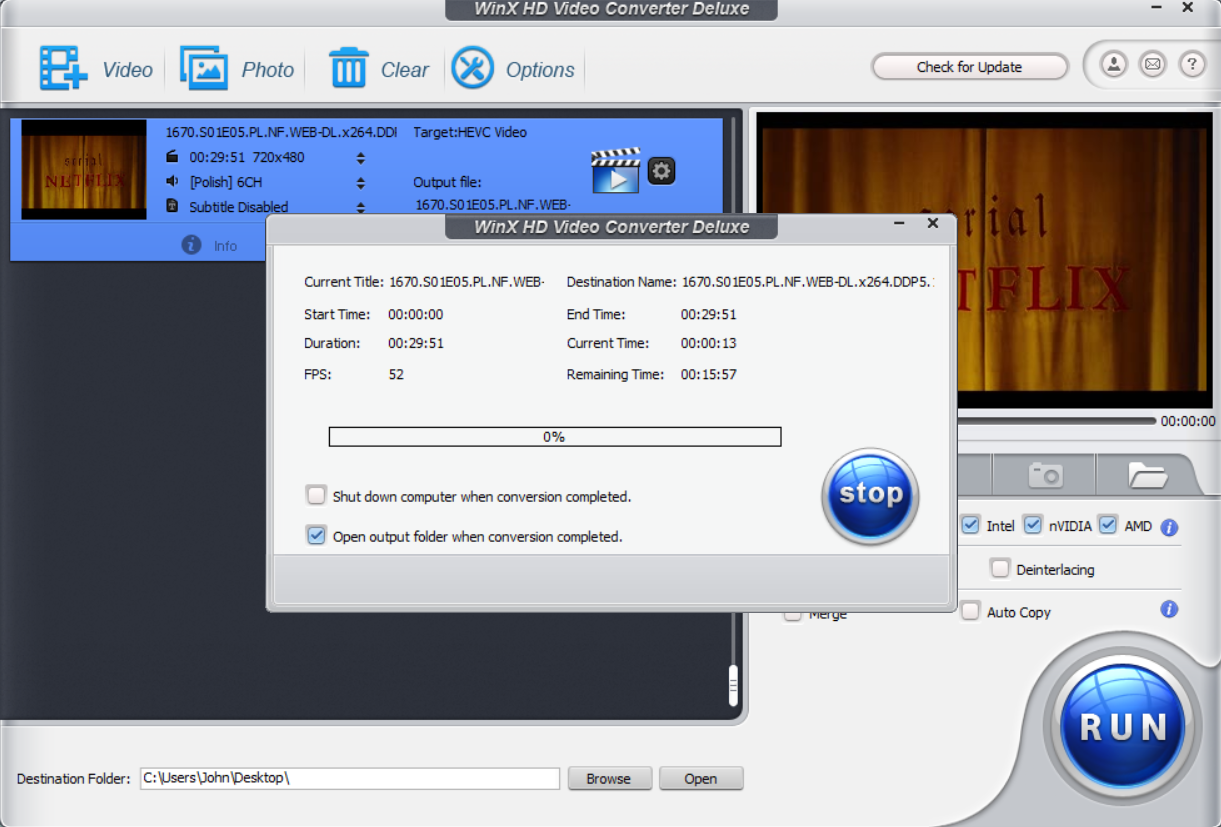
Task: Click the Check for Update button
Action: (969, 67)
